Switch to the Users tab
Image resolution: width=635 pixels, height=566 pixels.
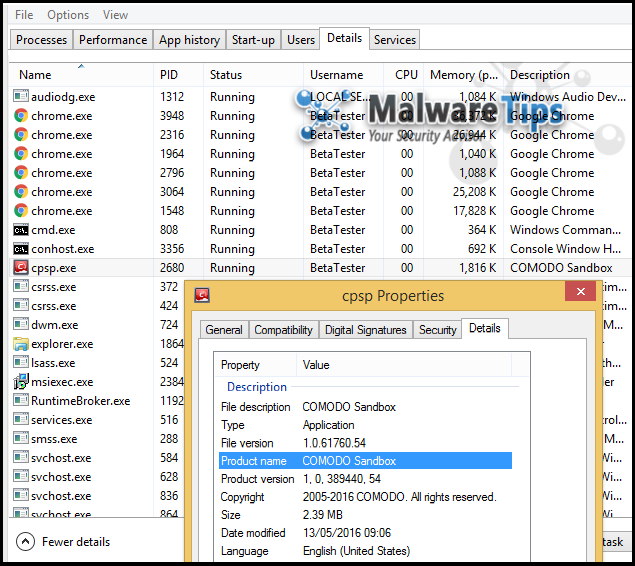(301, 40)
